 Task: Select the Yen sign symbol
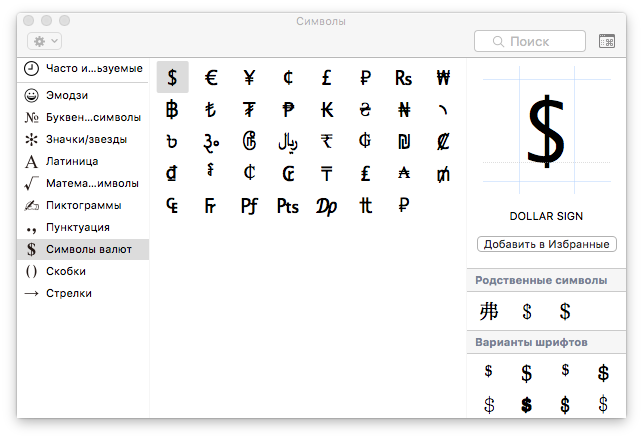tap(249, 78)
